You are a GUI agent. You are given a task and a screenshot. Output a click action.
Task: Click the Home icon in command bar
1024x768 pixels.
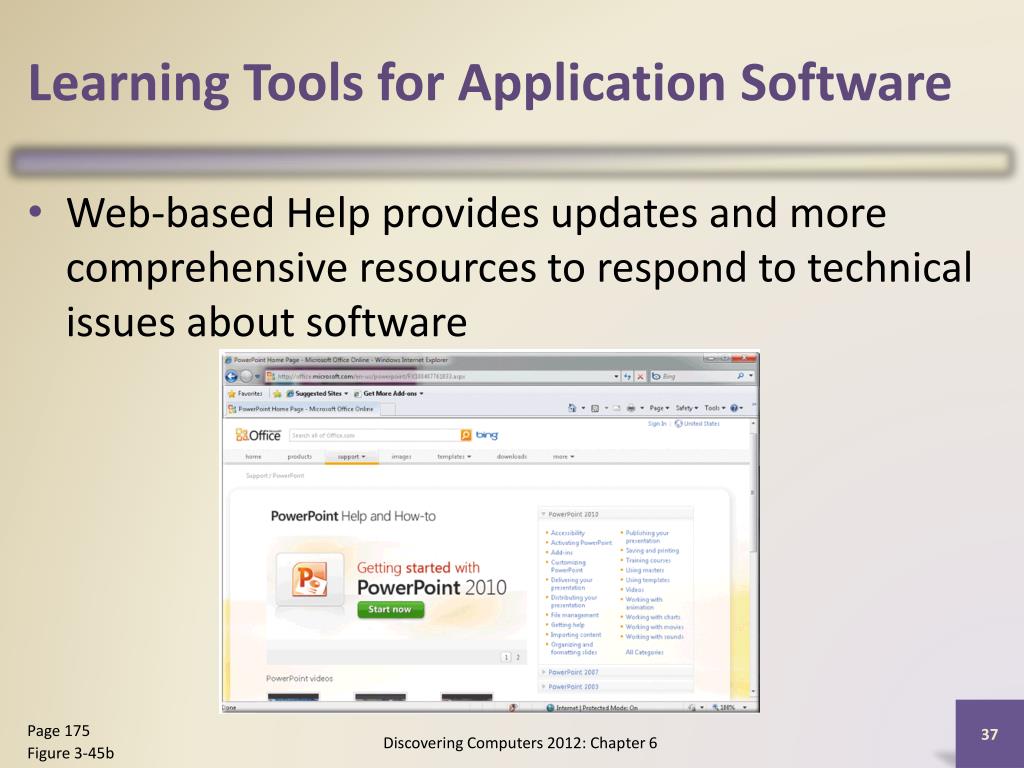572,408
